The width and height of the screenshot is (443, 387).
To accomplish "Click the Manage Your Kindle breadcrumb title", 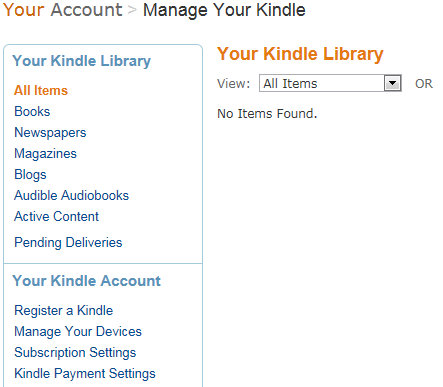I will coord(224,10).
